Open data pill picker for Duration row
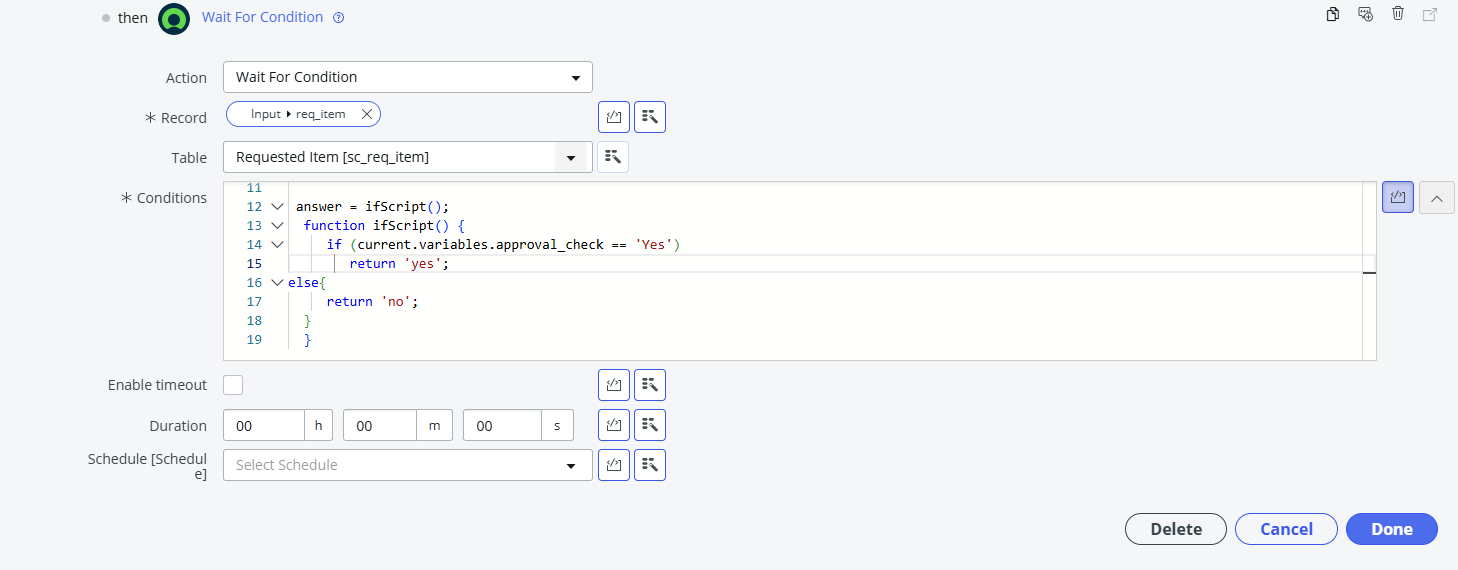1458x570 pixels. tap(650, 425)
